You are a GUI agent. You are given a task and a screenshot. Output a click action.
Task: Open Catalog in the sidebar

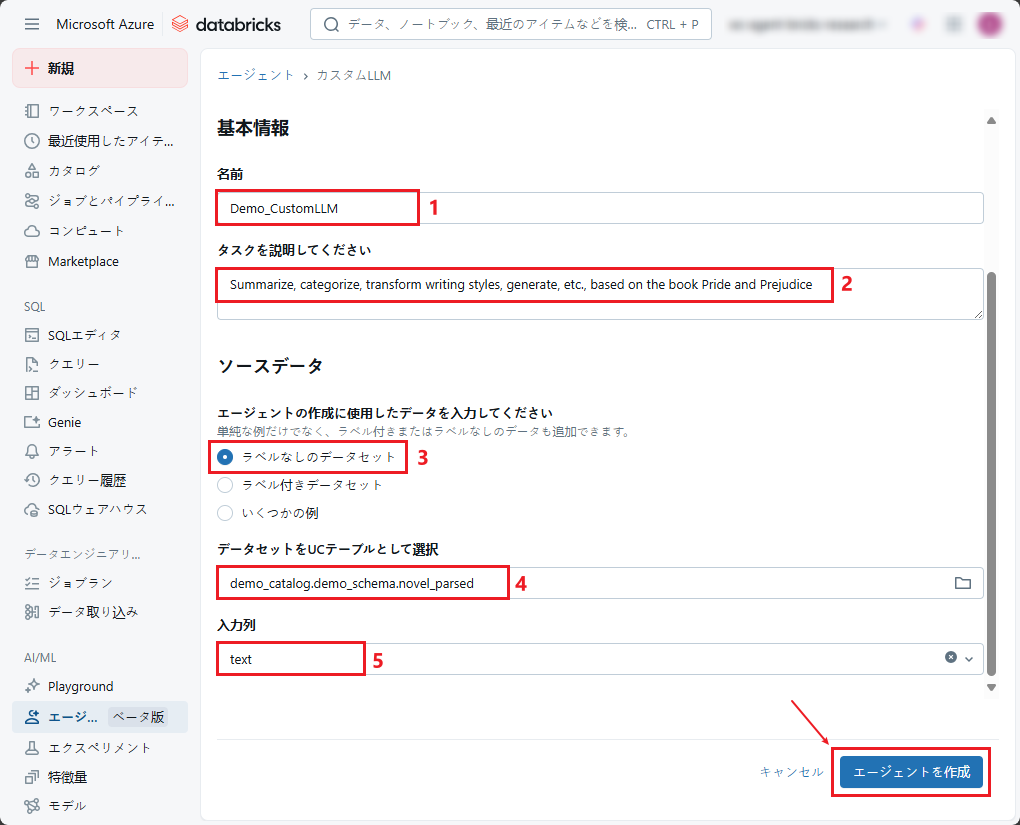74,171
